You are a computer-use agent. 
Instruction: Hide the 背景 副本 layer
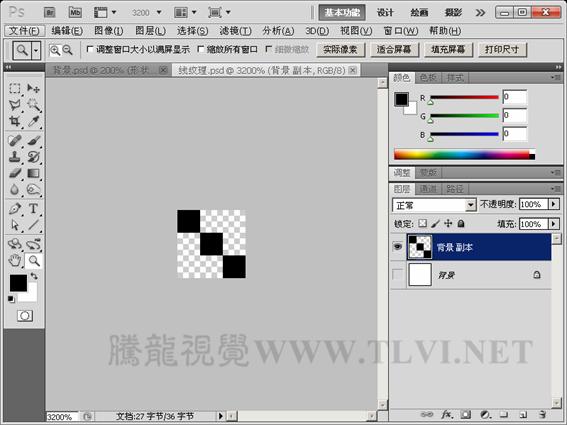[x=398, y=247]
